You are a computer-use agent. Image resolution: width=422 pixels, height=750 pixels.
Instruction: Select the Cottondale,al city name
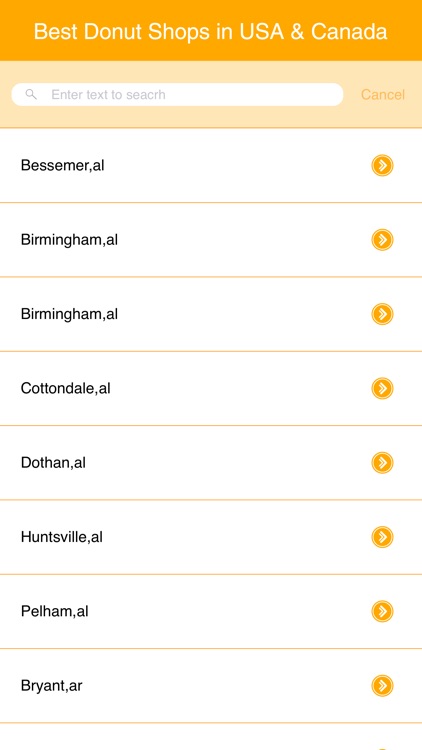(66, 388)
